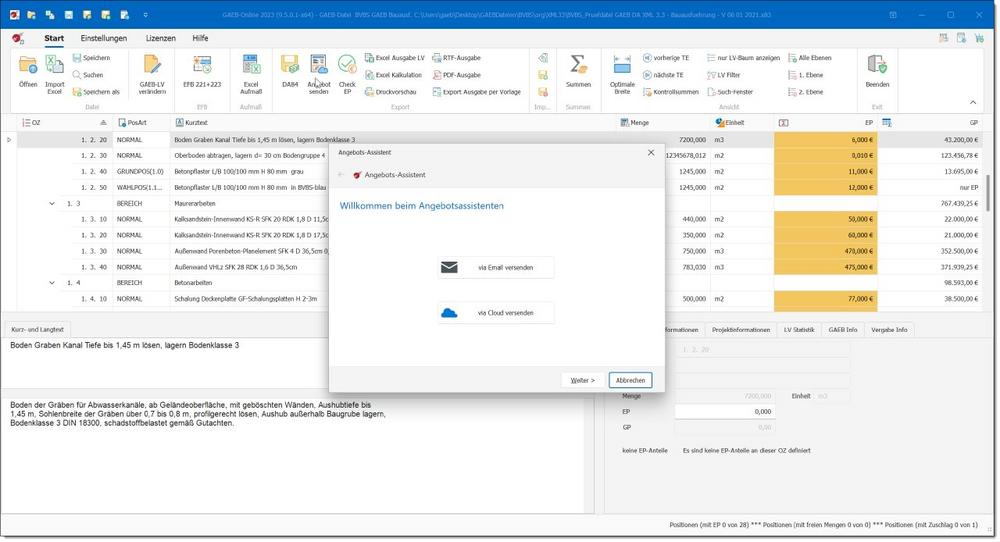1000x542 pixels.
Task: Show Alle Ebenen levels
Action: click(x=810, y=57)
